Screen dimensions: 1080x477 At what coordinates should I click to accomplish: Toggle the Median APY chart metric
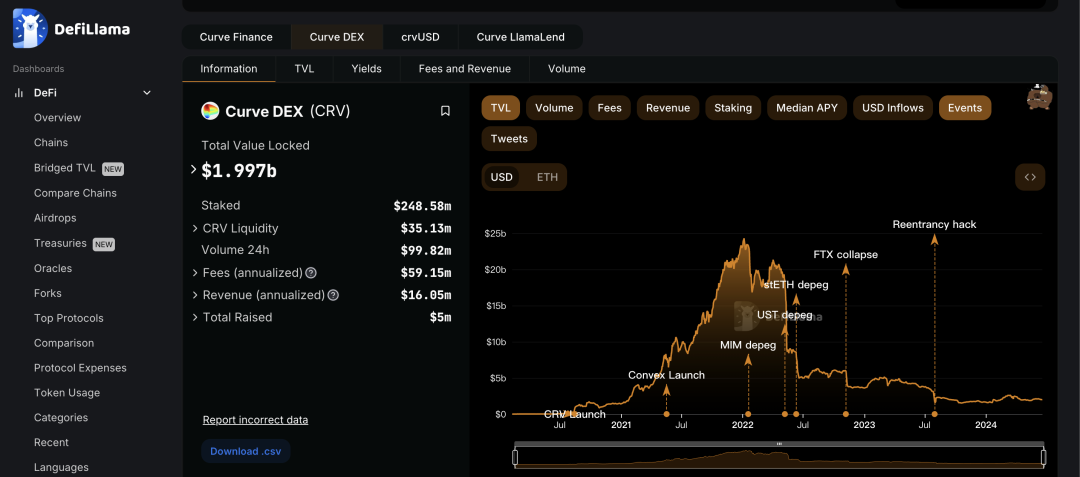pyautogui.click(x=807, y=108)
